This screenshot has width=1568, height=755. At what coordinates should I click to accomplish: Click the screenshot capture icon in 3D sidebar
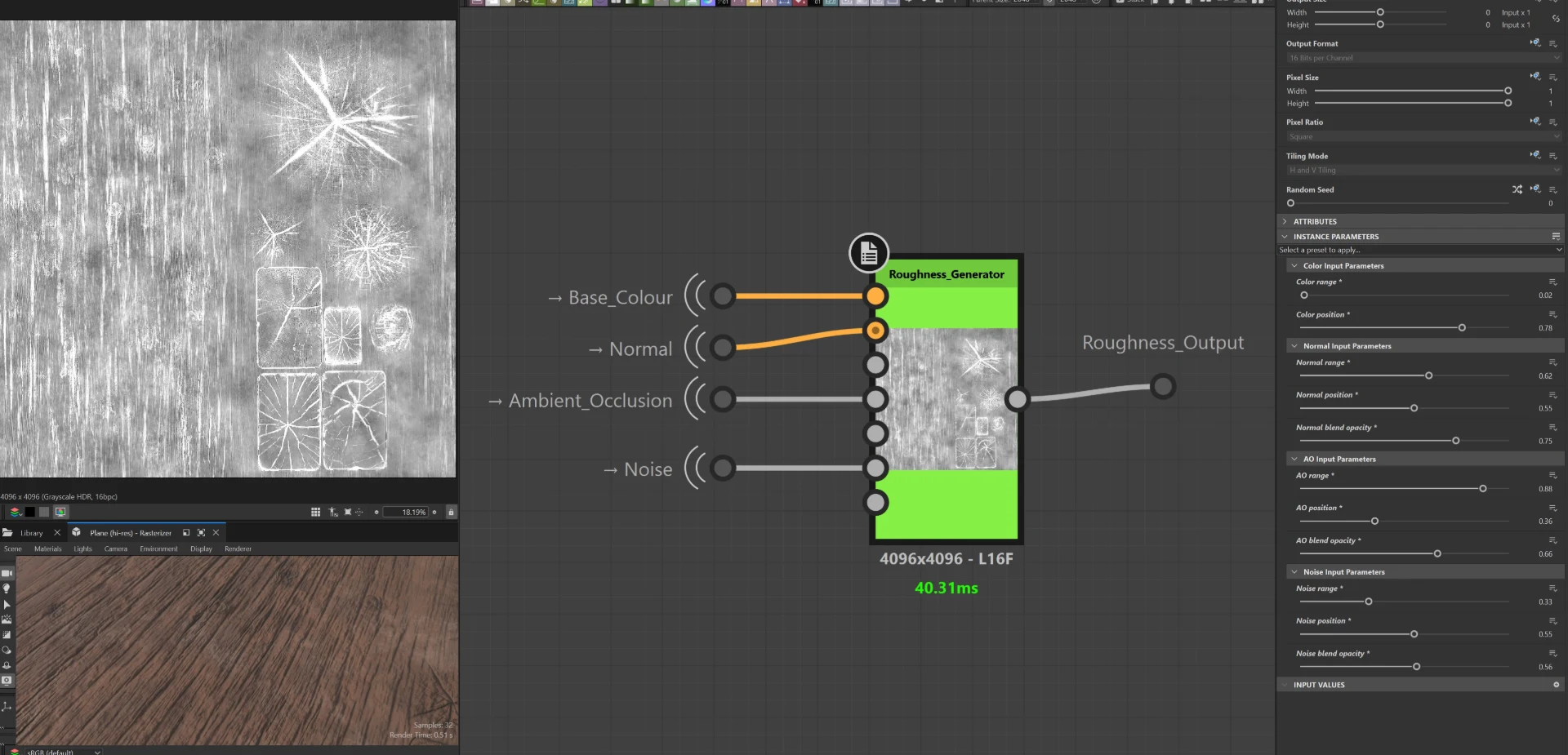pyautogui.click(x=7, y=680)
